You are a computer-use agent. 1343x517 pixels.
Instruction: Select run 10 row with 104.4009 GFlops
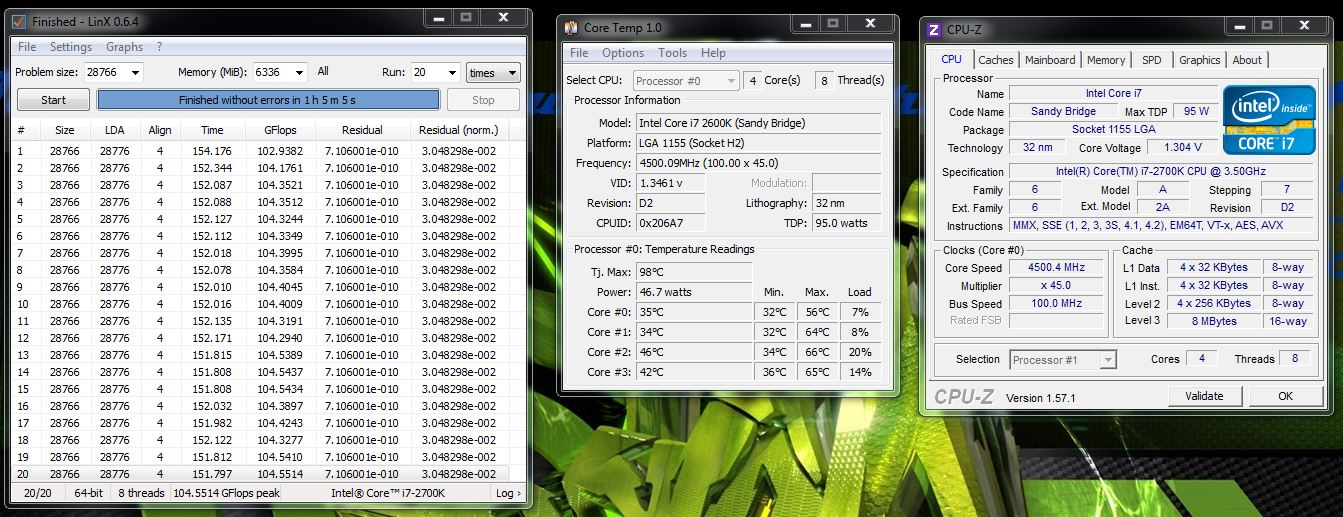(261, 304)
